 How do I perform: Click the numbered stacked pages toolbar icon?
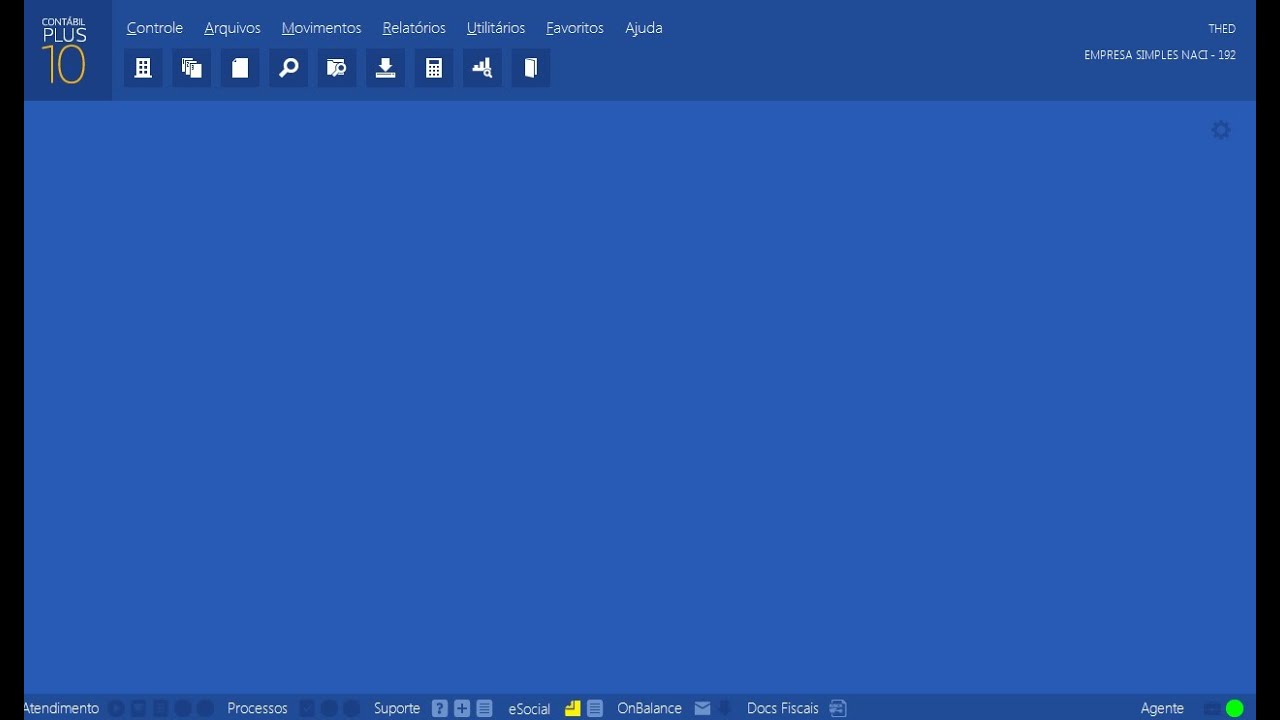point(192,68)
